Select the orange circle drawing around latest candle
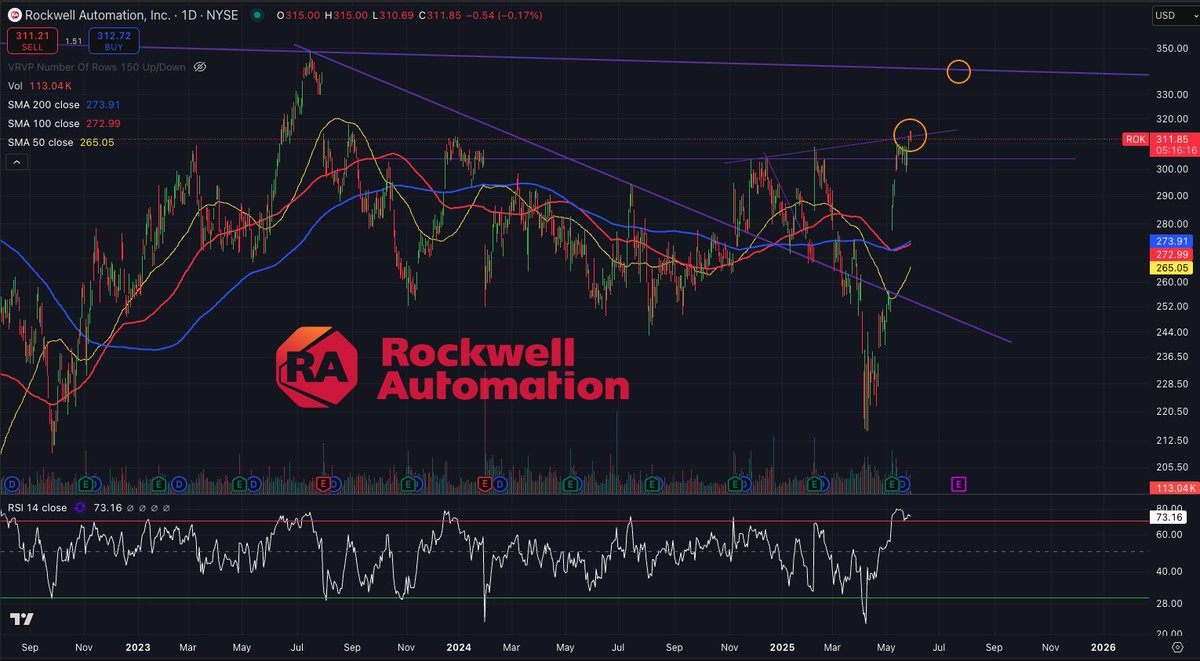Viewport: 1200px width, 661px height. 910,134
